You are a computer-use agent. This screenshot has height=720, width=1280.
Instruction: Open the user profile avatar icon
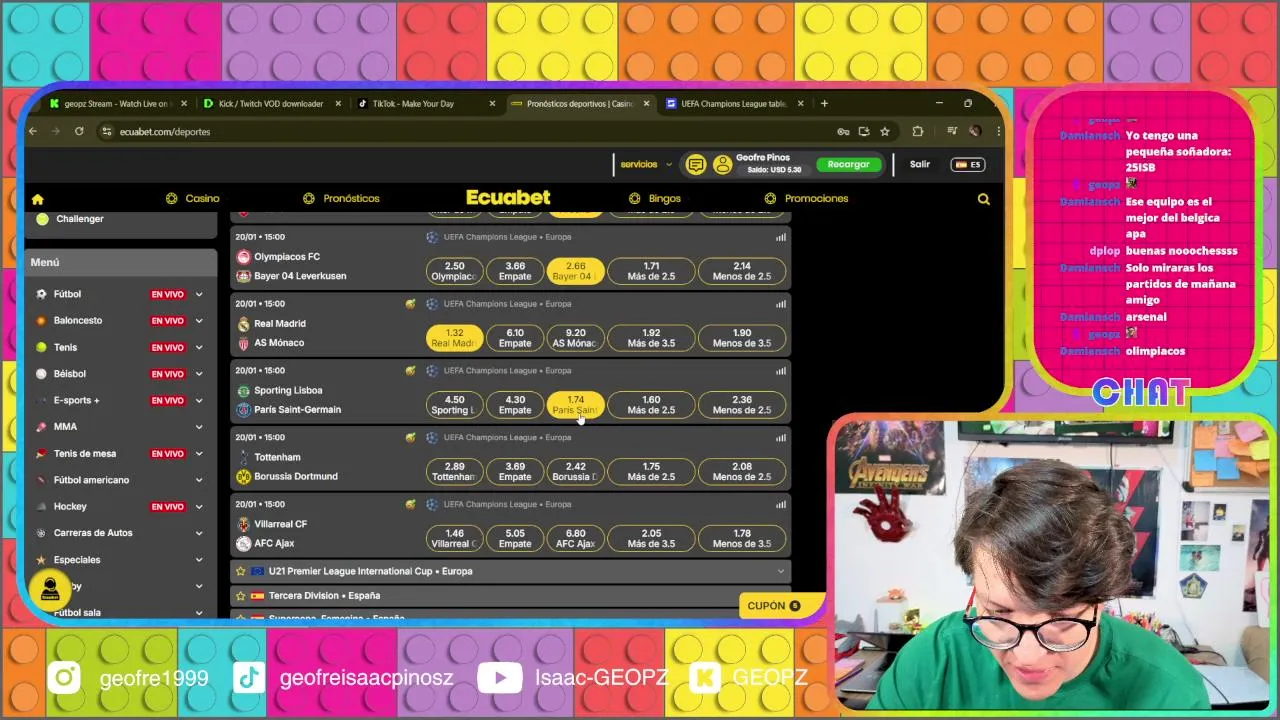[722, 165]
